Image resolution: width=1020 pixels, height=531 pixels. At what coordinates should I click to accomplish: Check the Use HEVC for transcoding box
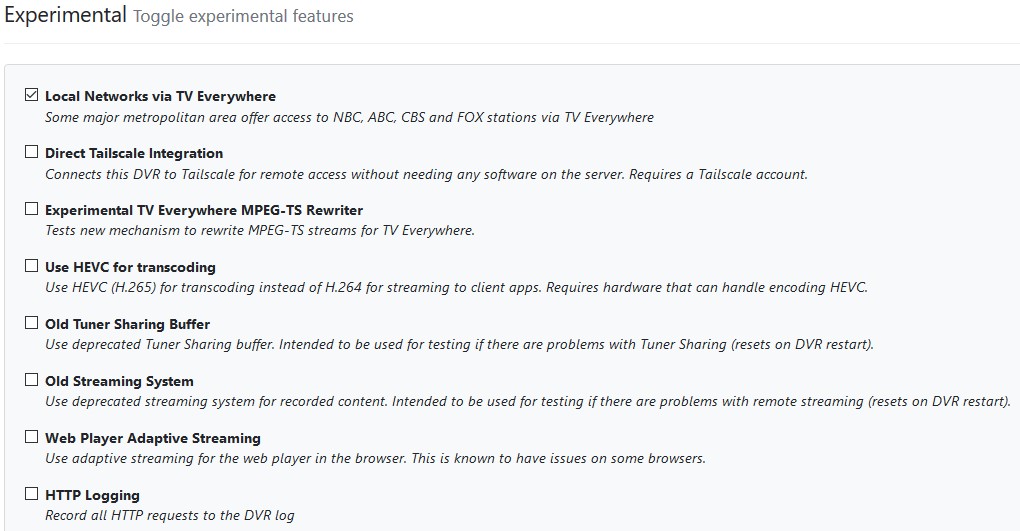[x=31, y=267]
